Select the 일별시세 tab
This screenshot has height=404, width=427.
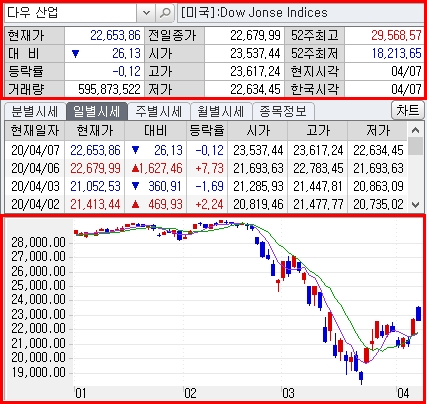(97, 111)
